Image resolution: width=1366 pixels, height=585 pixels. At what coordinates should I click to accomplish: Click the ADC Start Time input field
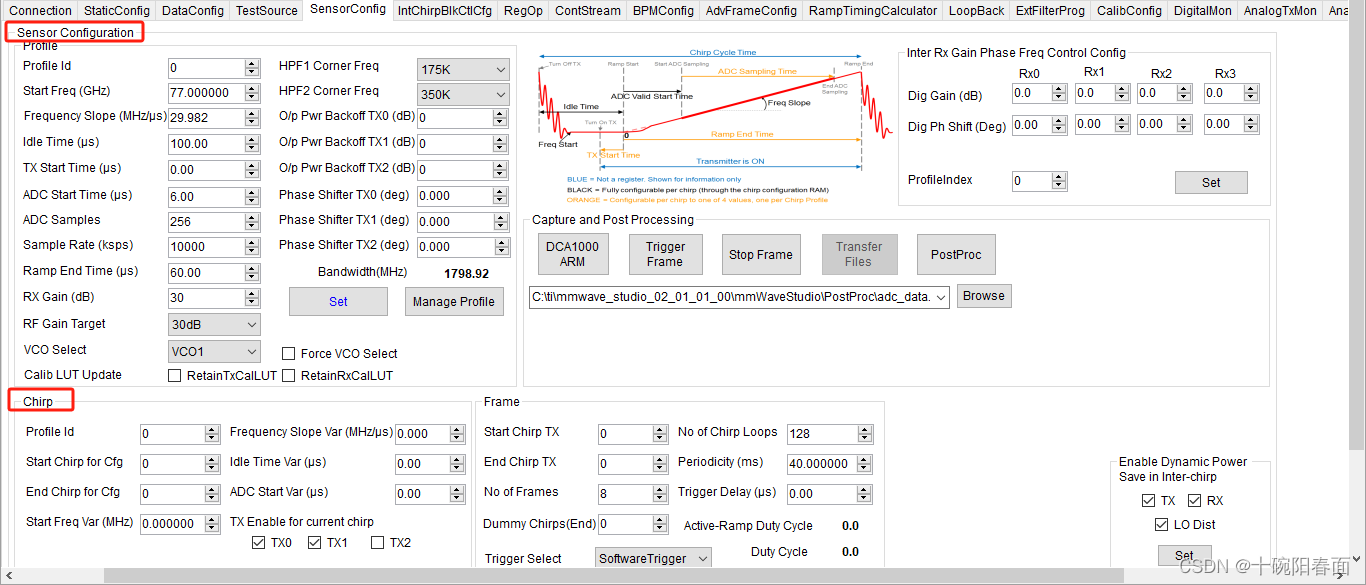click(206, 197)
